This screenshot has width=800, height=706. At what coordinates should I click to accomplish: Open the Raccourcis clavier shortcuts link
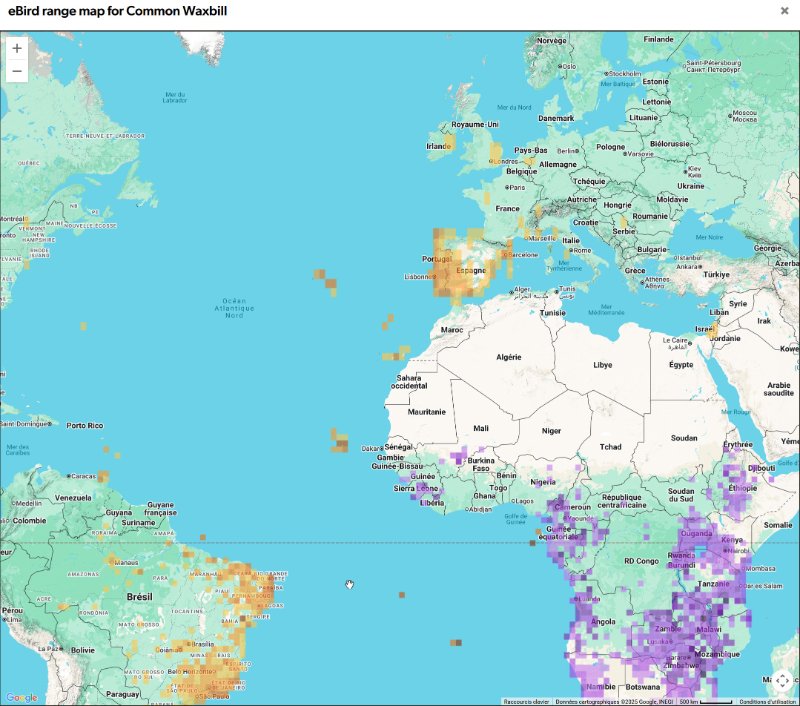point(527,701)
